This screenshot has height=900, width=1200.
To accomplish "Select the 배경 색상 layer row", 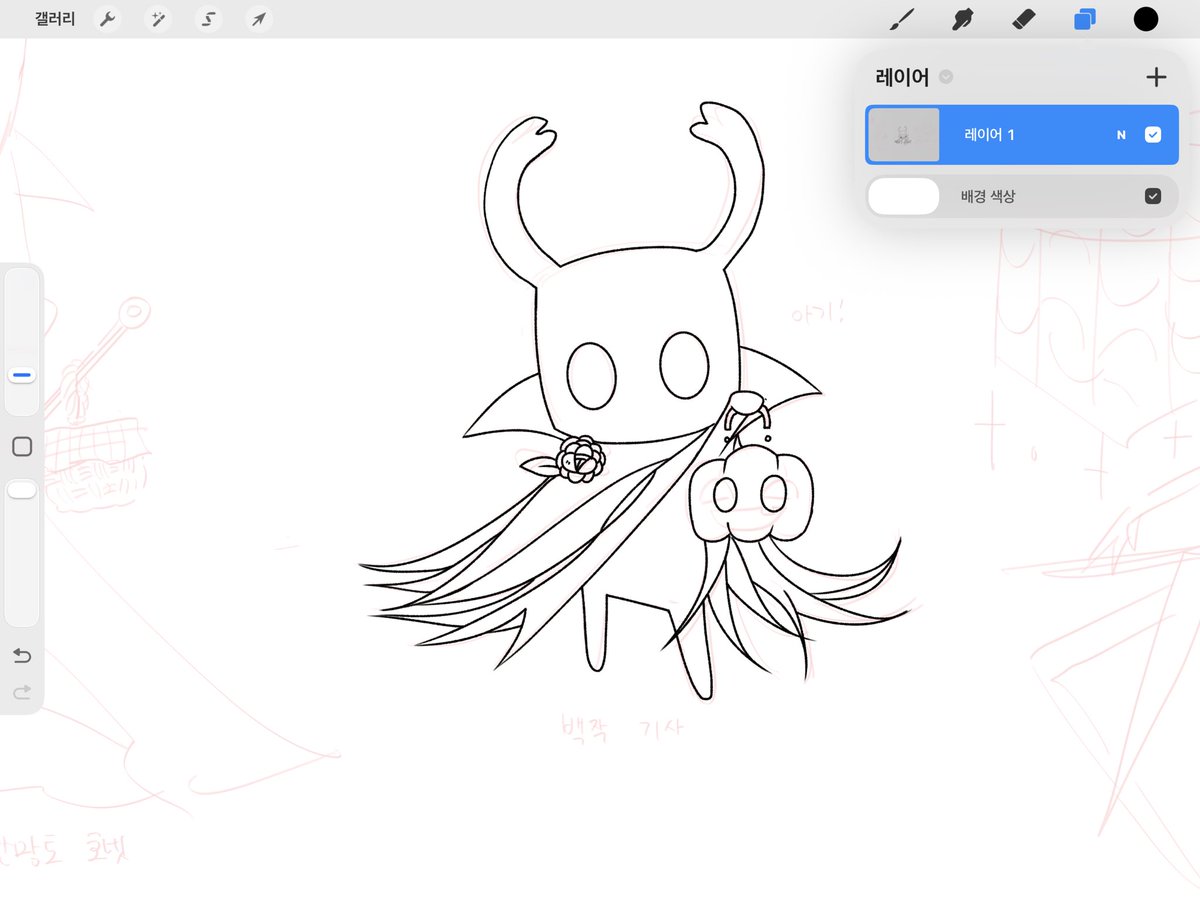I will [x=1022, y=197].
